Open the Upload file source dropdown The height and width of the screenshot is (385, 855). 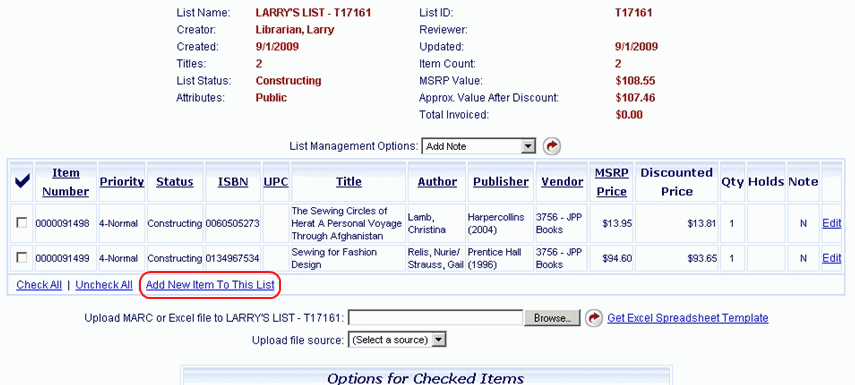397,340
